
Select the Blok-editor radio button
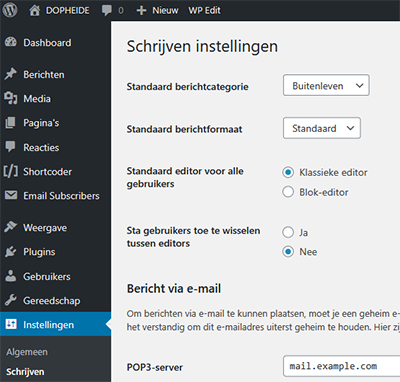point(288,192)
